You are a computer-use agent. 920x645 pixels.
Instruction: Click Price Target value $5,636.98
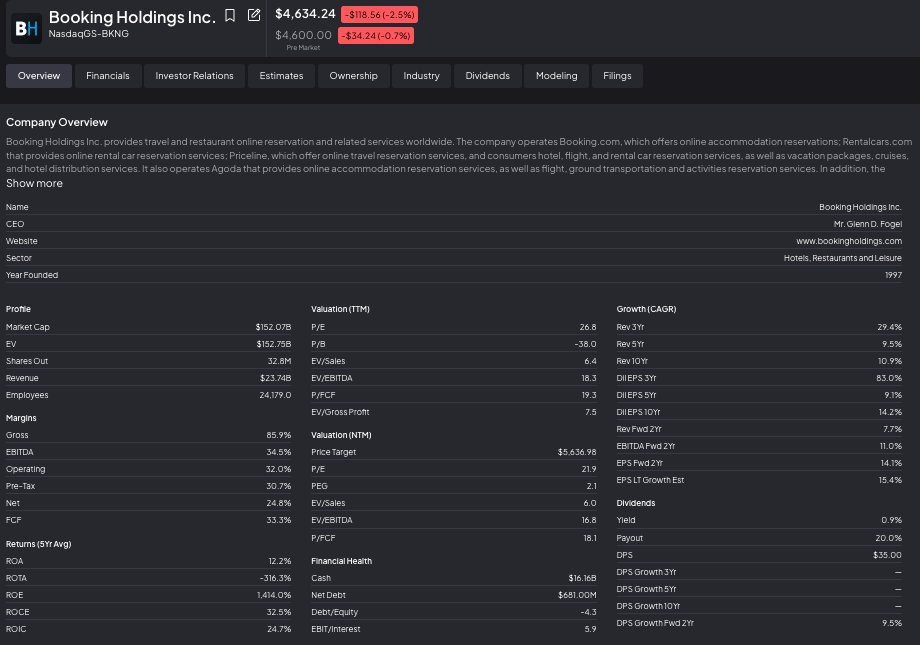577,452
